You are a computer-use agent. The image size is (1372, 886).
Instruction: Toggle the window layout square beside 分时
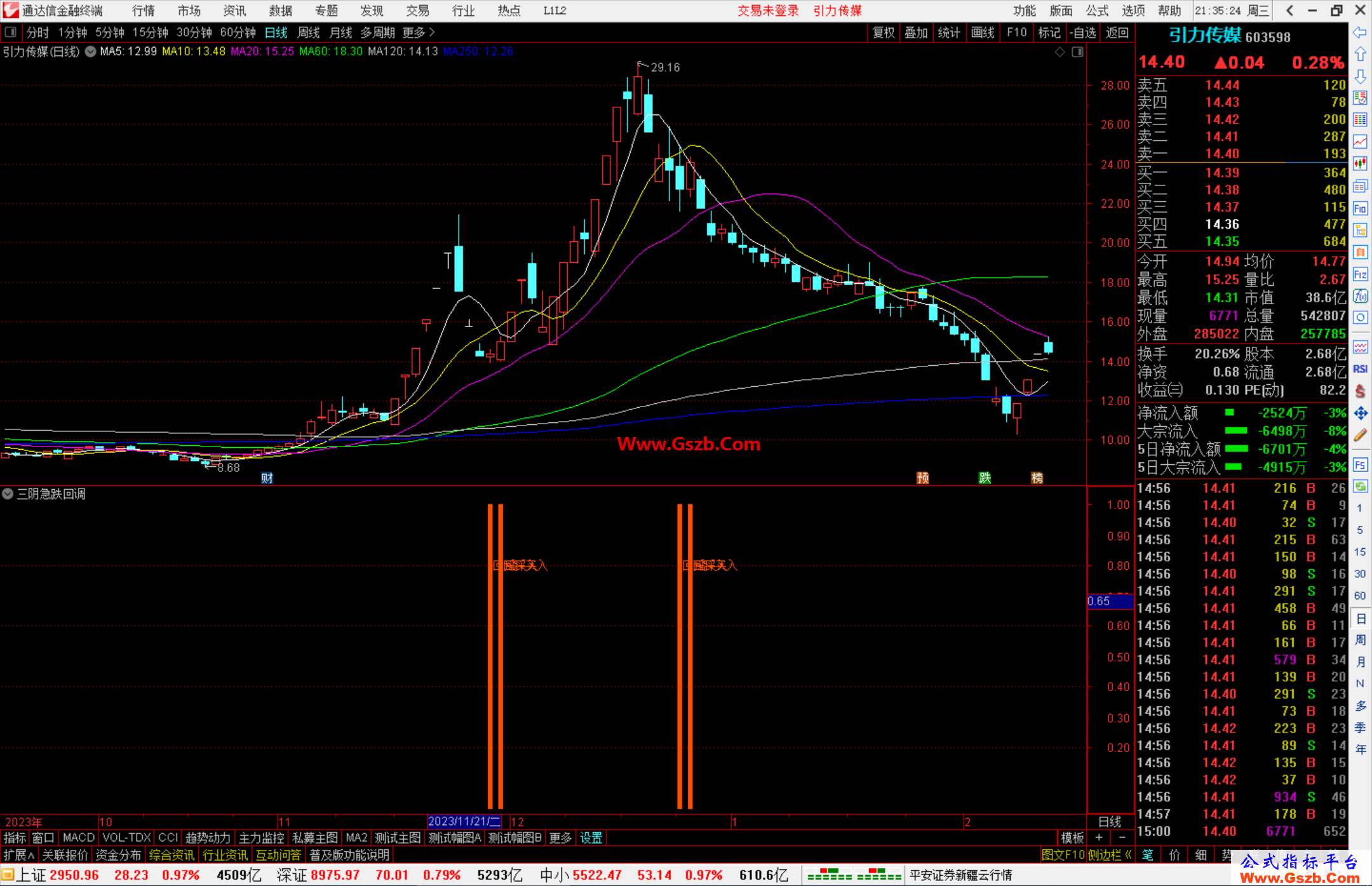[11, 32]
